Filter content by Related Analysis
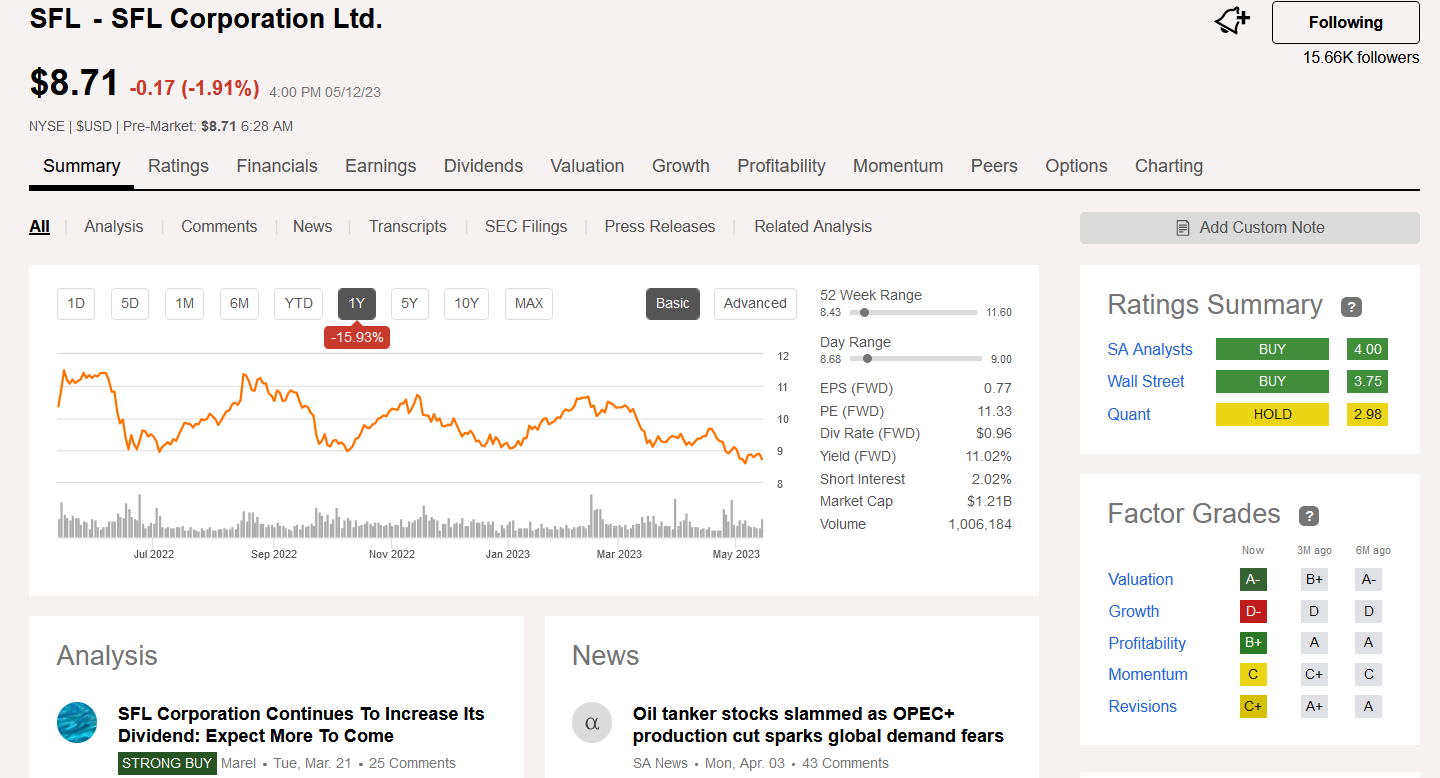Image resolution: width=1440 pixels, height=778 pixels. [813, 227]
